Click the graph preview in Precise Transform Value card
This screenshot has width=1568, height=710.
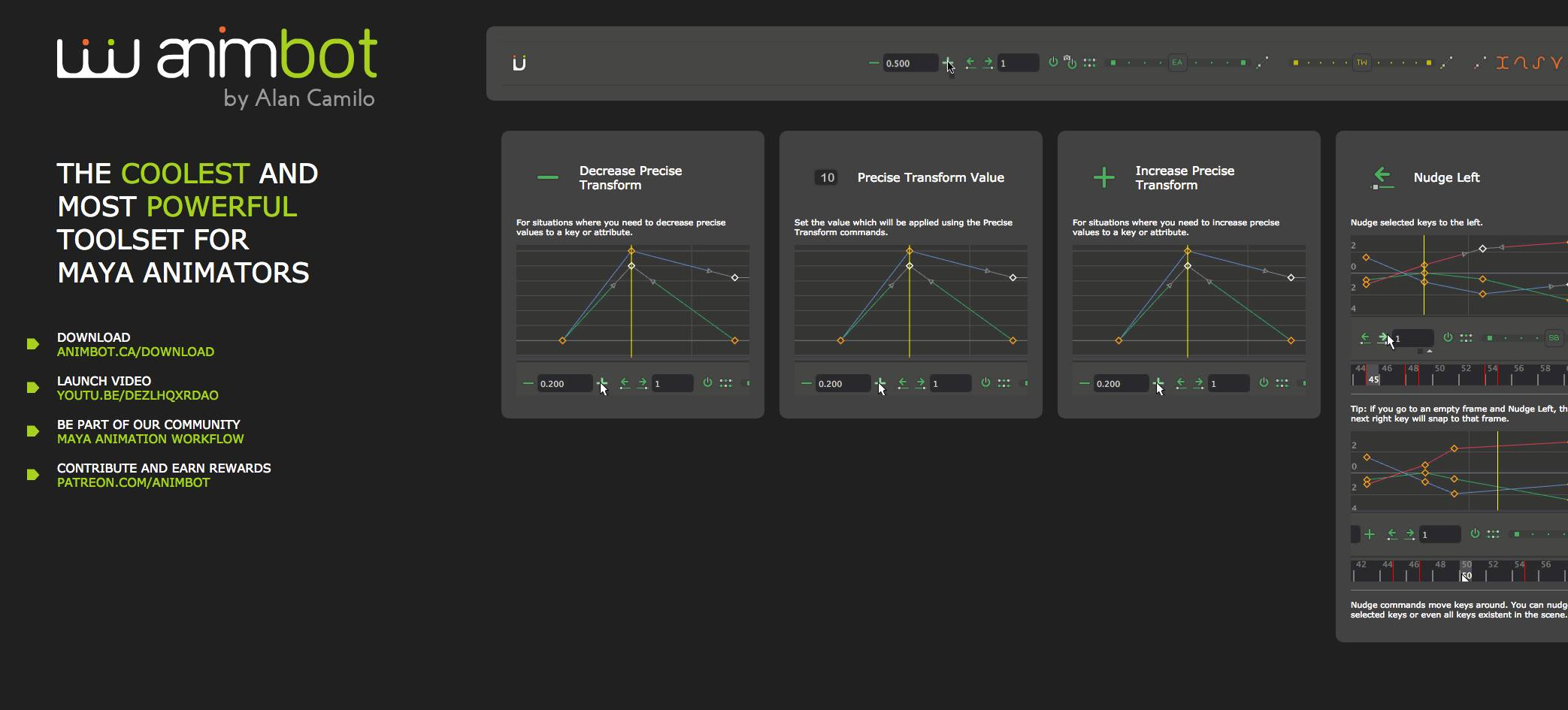[910, 301]
